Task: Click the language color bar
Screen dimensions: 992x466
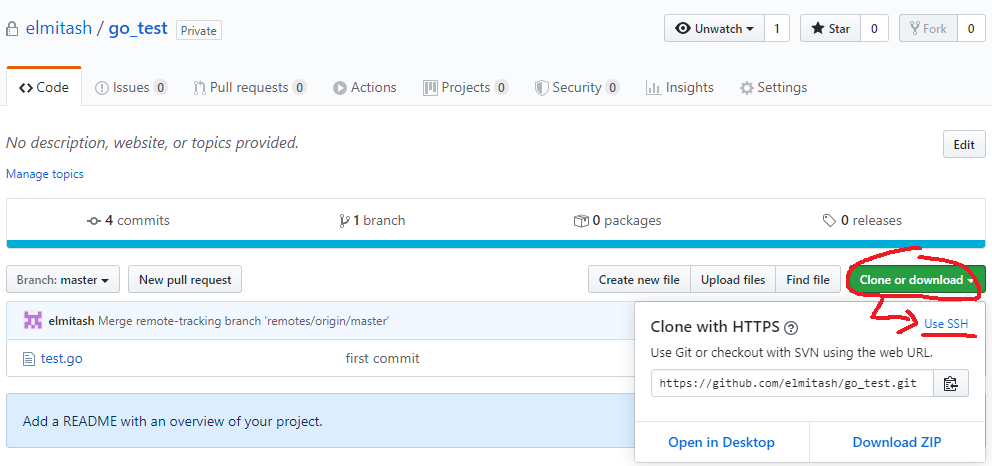Action: (495, 244)
